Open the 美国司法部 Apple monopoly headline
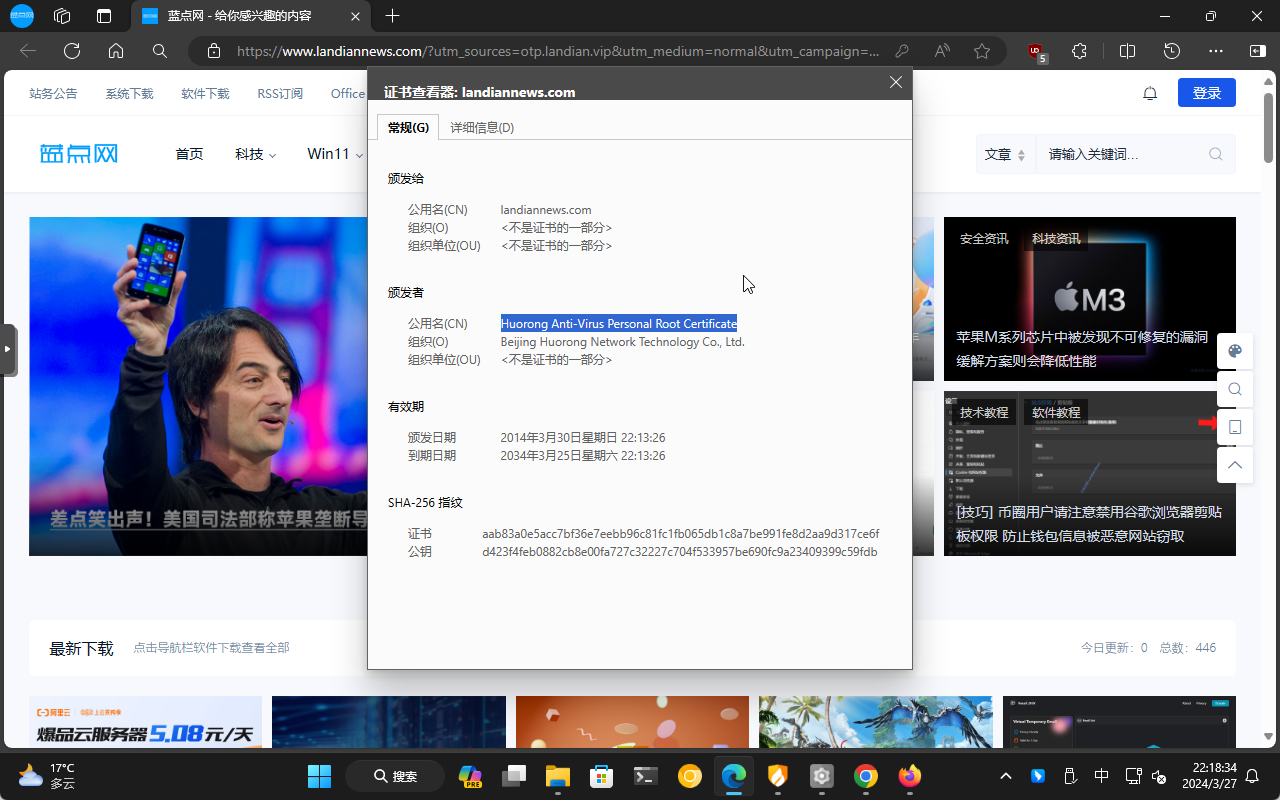The width and height of the screenshot is (1280, 800). click(208, 519)
